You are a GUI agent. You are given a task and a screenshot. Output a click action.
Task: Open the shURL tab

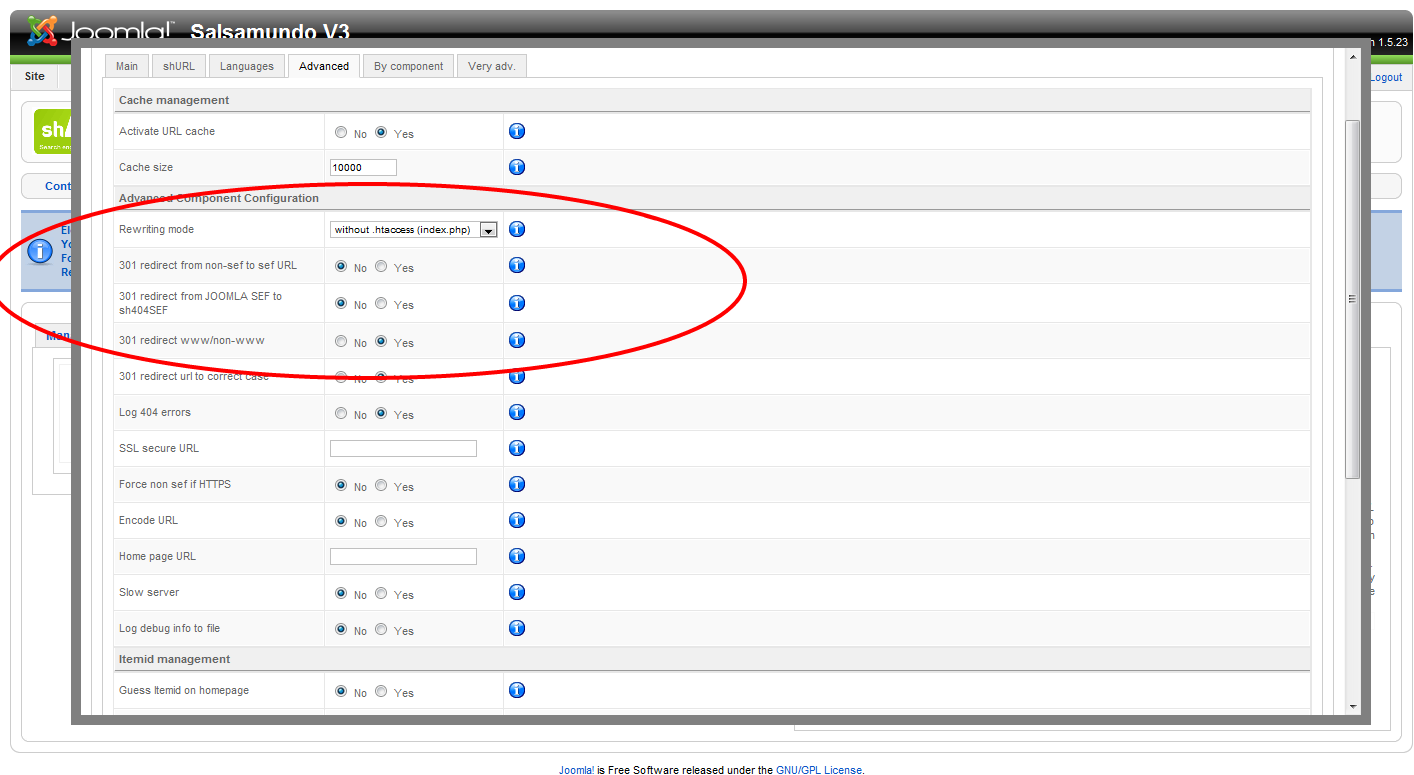tap(179, 66)
